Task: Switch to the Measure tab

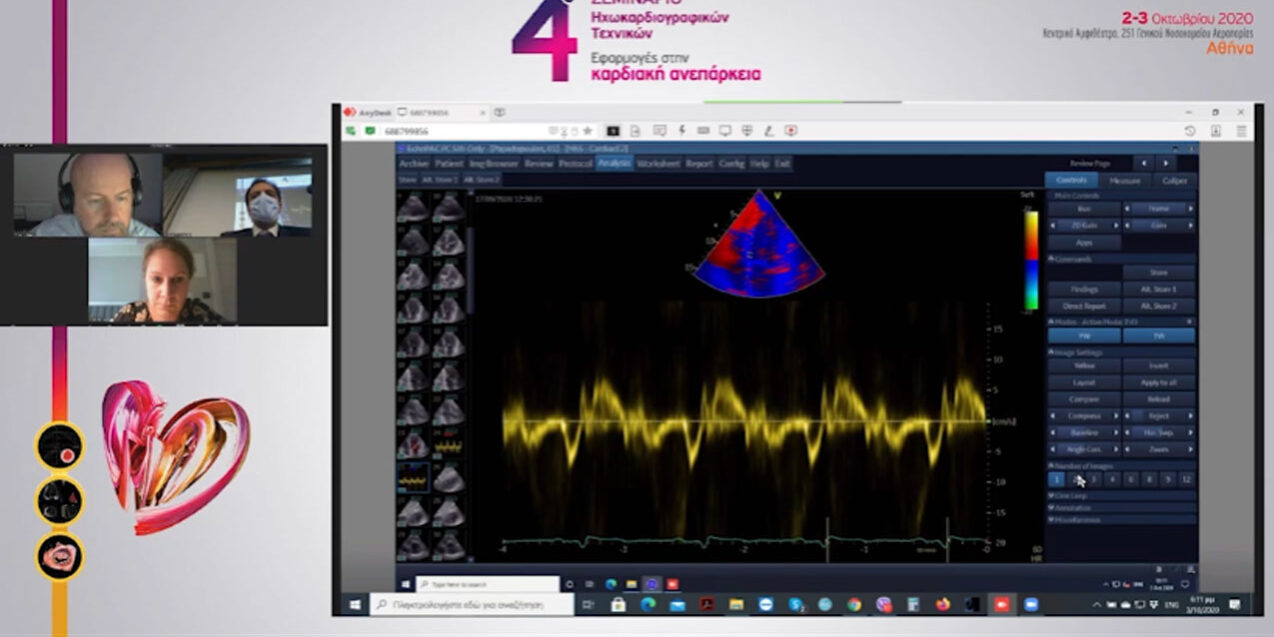Action: 1124,181
